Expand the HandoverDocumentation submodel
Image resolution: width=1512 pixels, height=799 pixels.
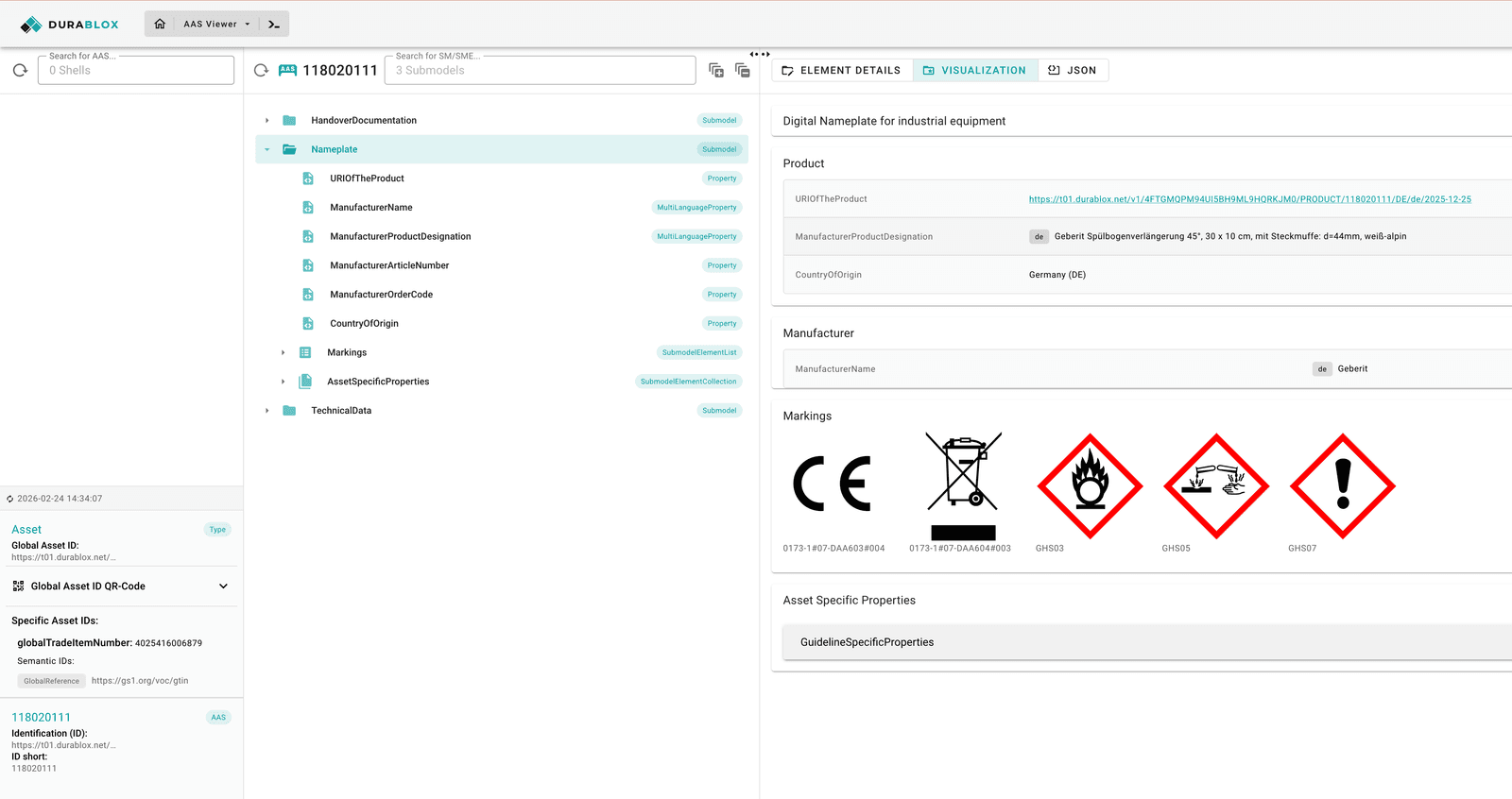(267, 121)
